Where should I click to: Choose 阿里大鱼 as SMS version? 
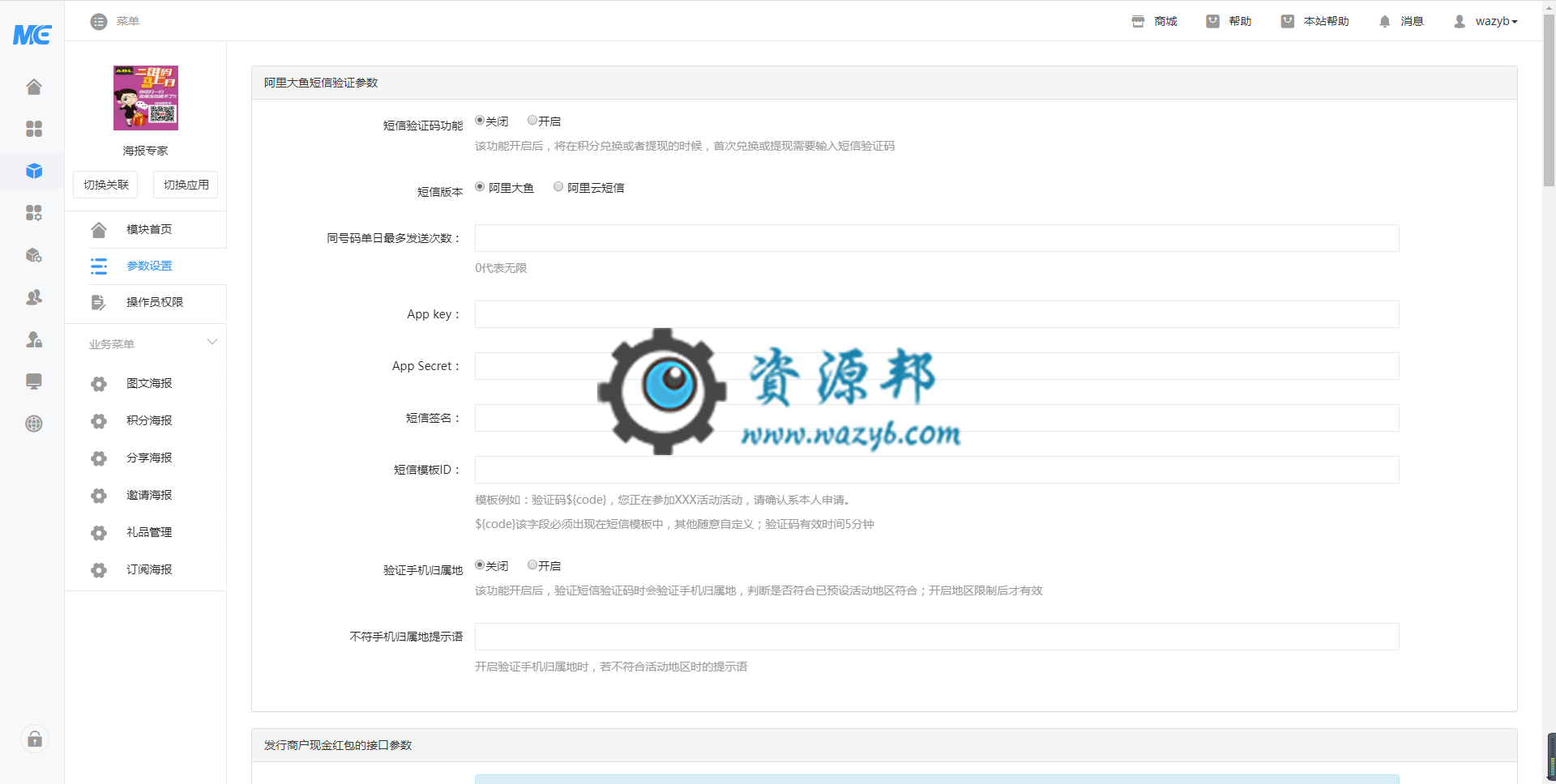pyautogui.click(x=480, y=186)
